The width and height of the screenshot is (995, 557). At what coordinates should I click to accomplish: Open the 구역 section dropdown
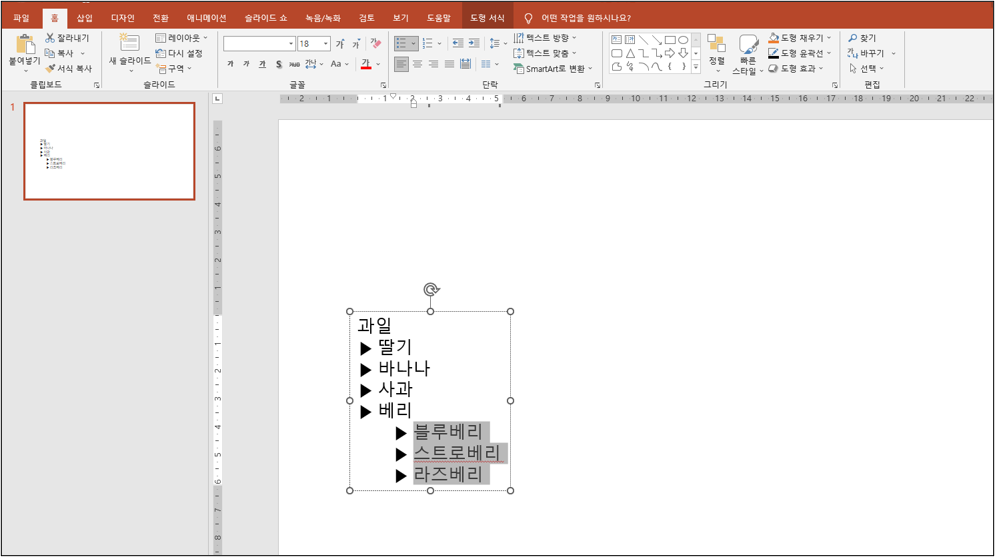(175, 69)
